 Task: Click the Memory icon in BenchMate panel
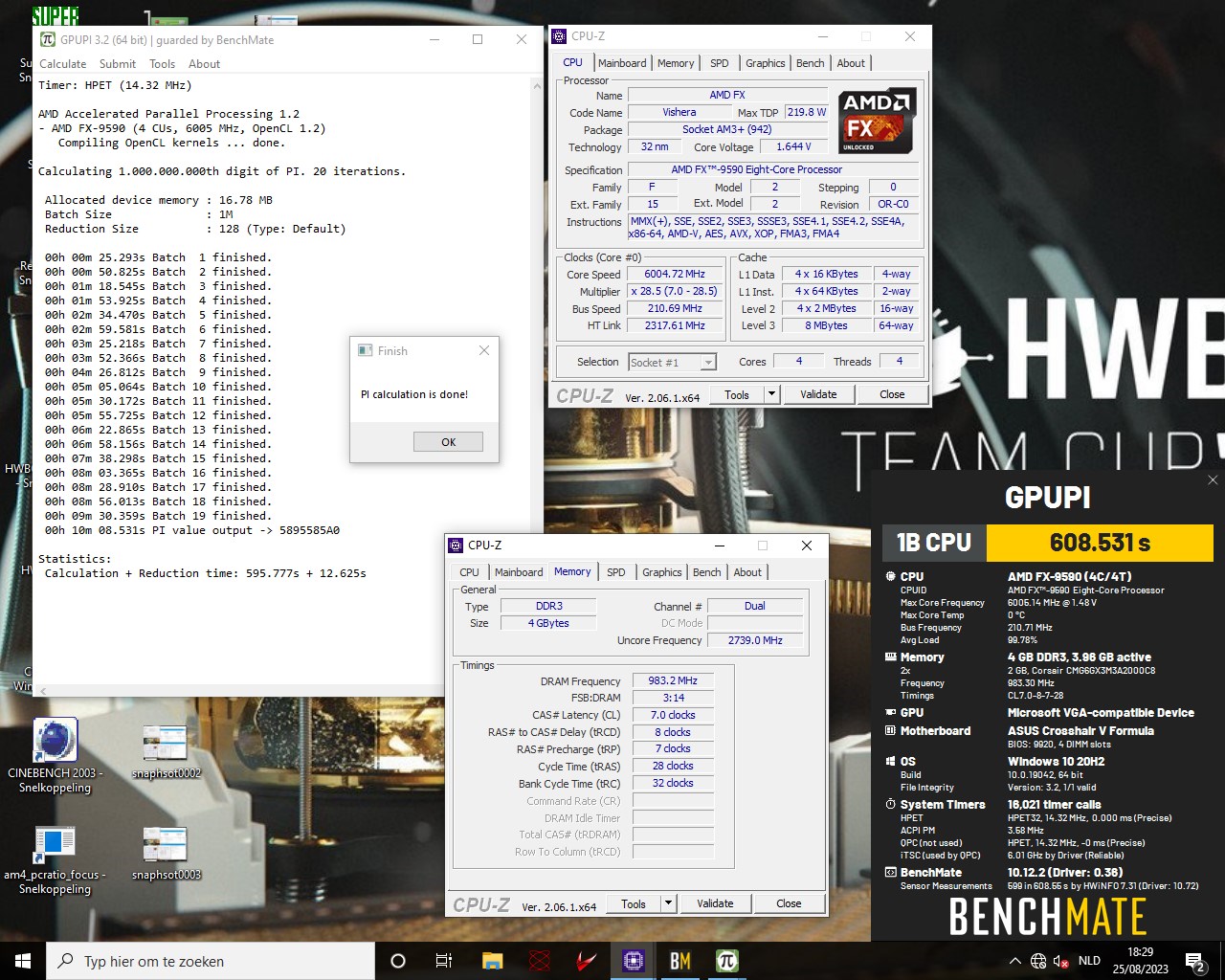890,657
